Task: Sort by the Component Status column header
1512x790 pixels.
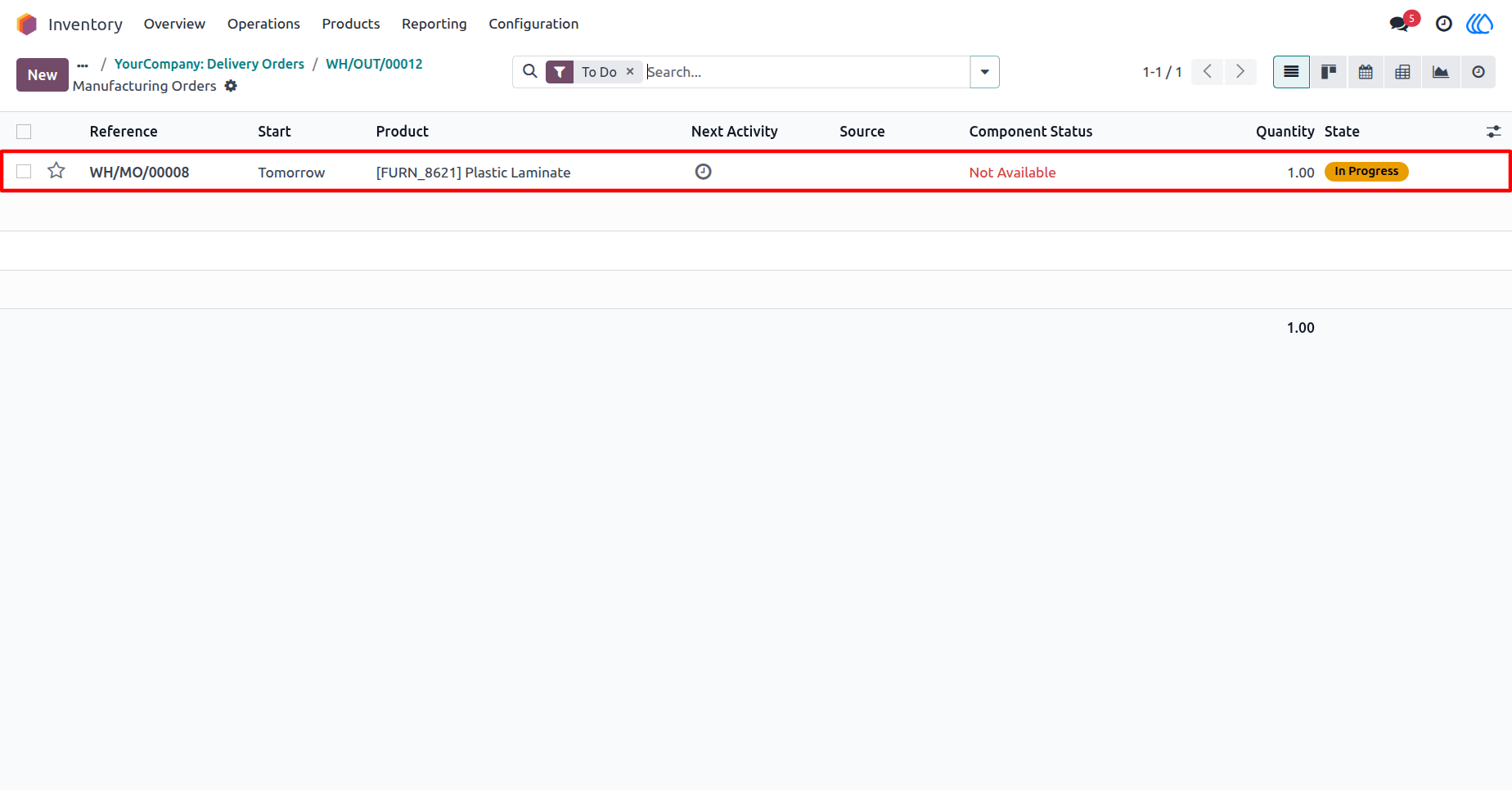Action: click(x=1031, y=132)
